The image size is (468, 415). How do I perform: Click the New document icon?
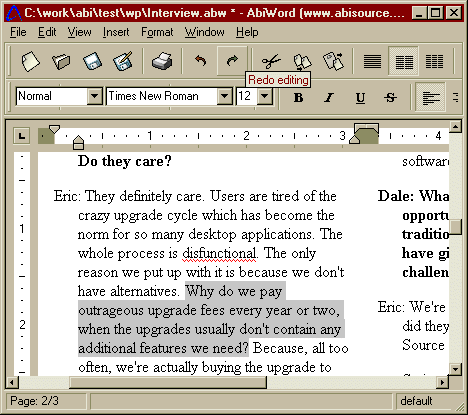click(x=30, y=61)
